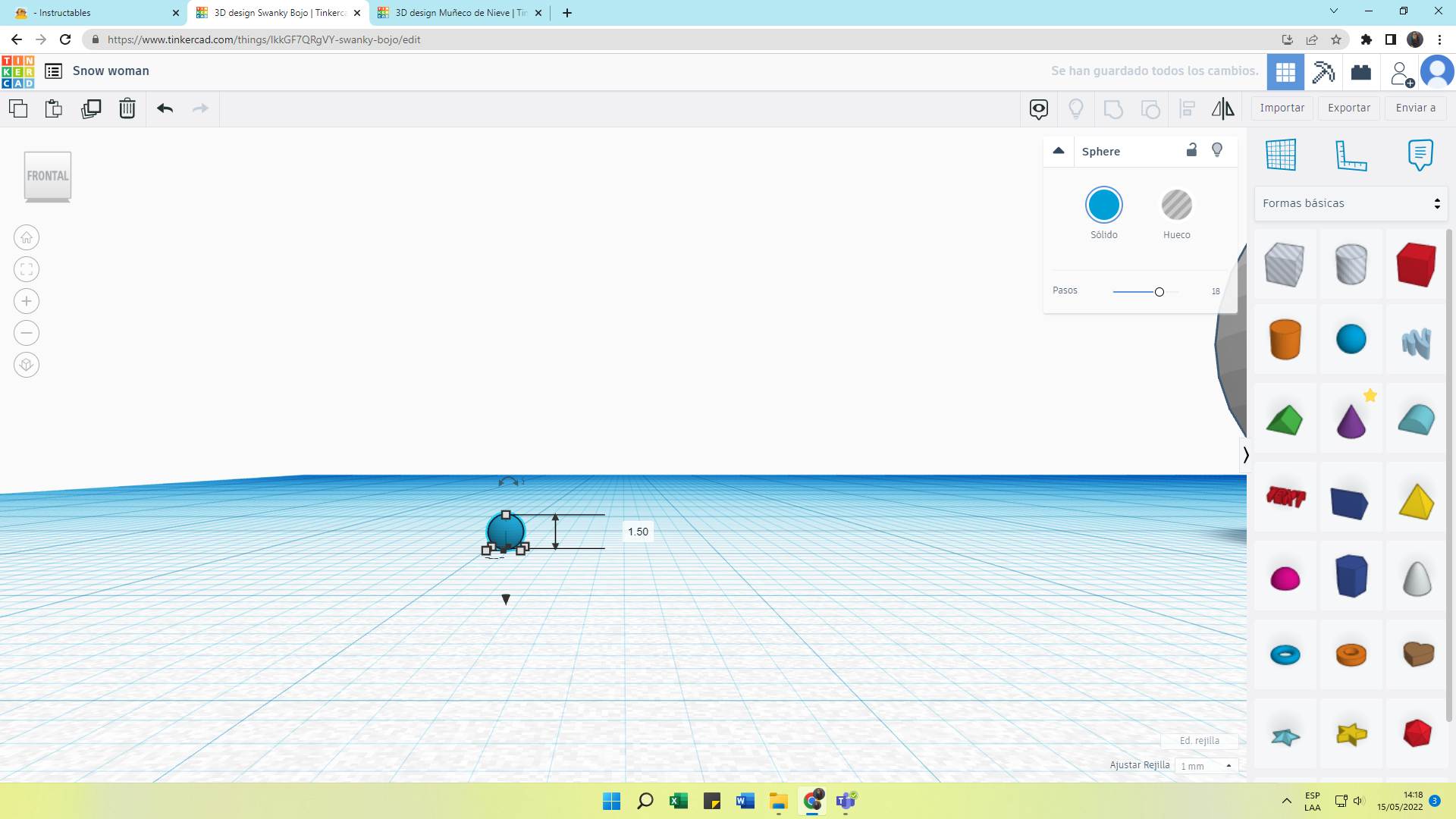
Task: Delete the selected shape with trash icon
Action: (x=127, y=108)
